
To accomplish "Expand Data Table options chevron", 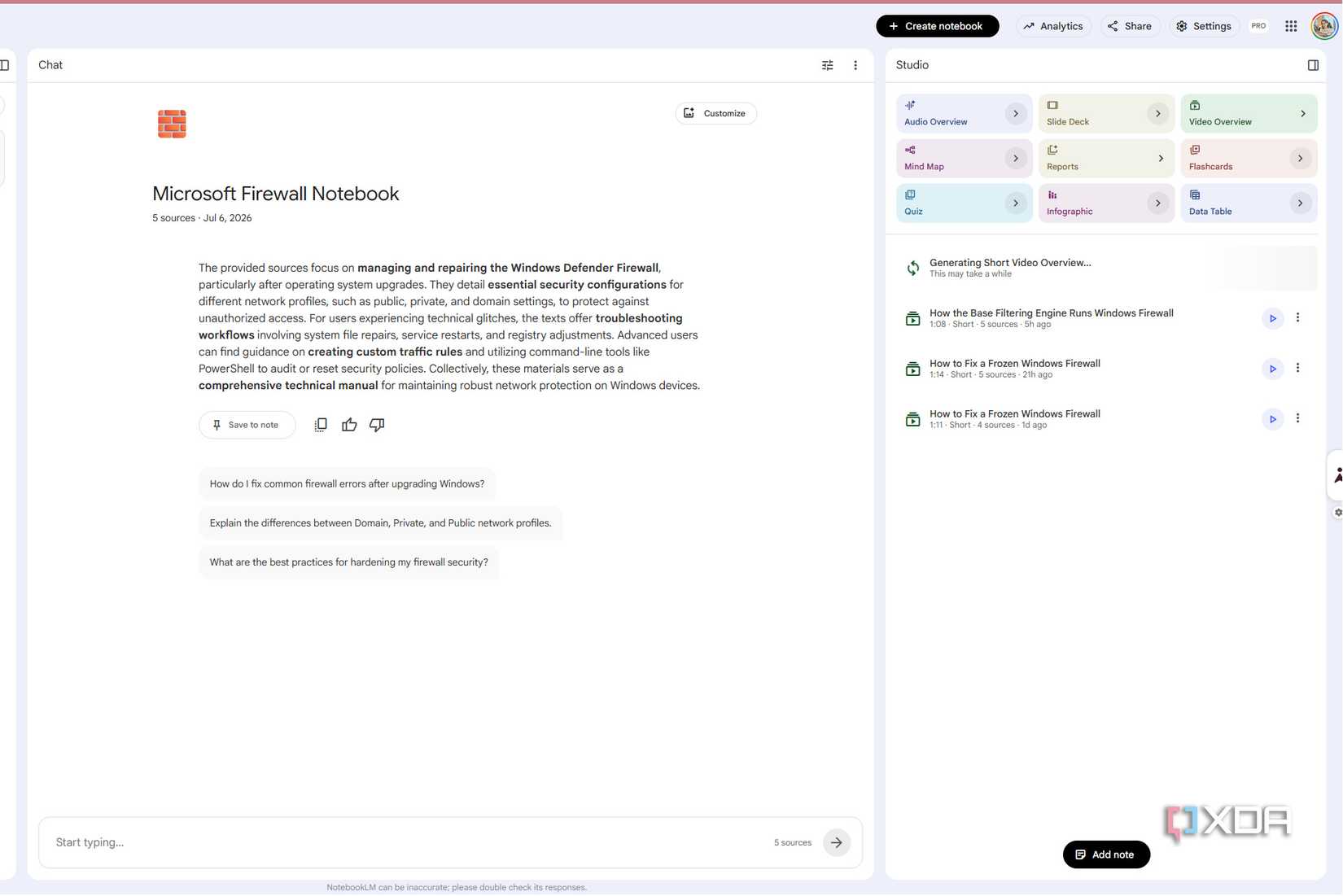I will [1300, 203].
